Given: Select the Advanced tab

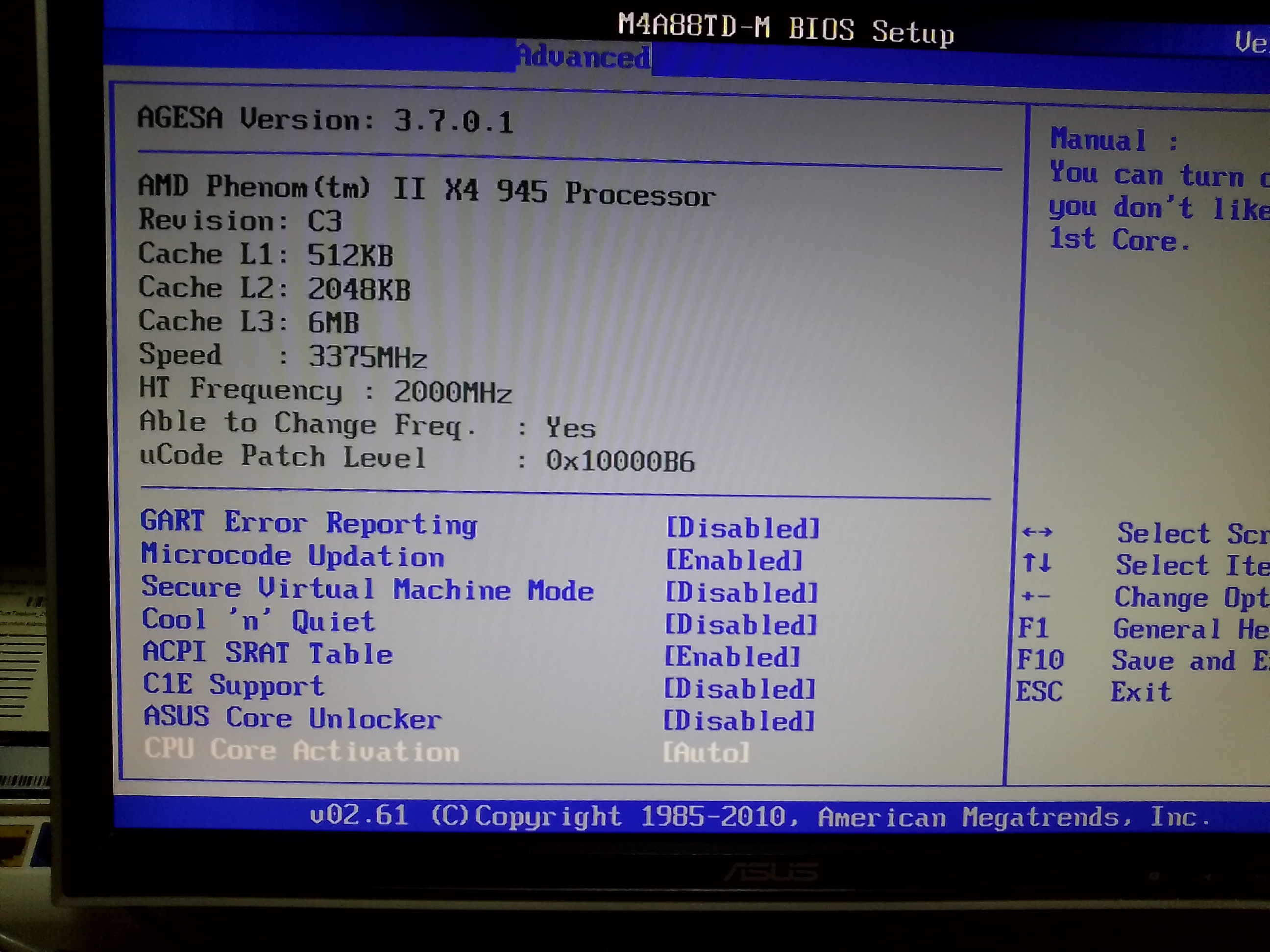Looking at the screenshot, I should point(584,57).
